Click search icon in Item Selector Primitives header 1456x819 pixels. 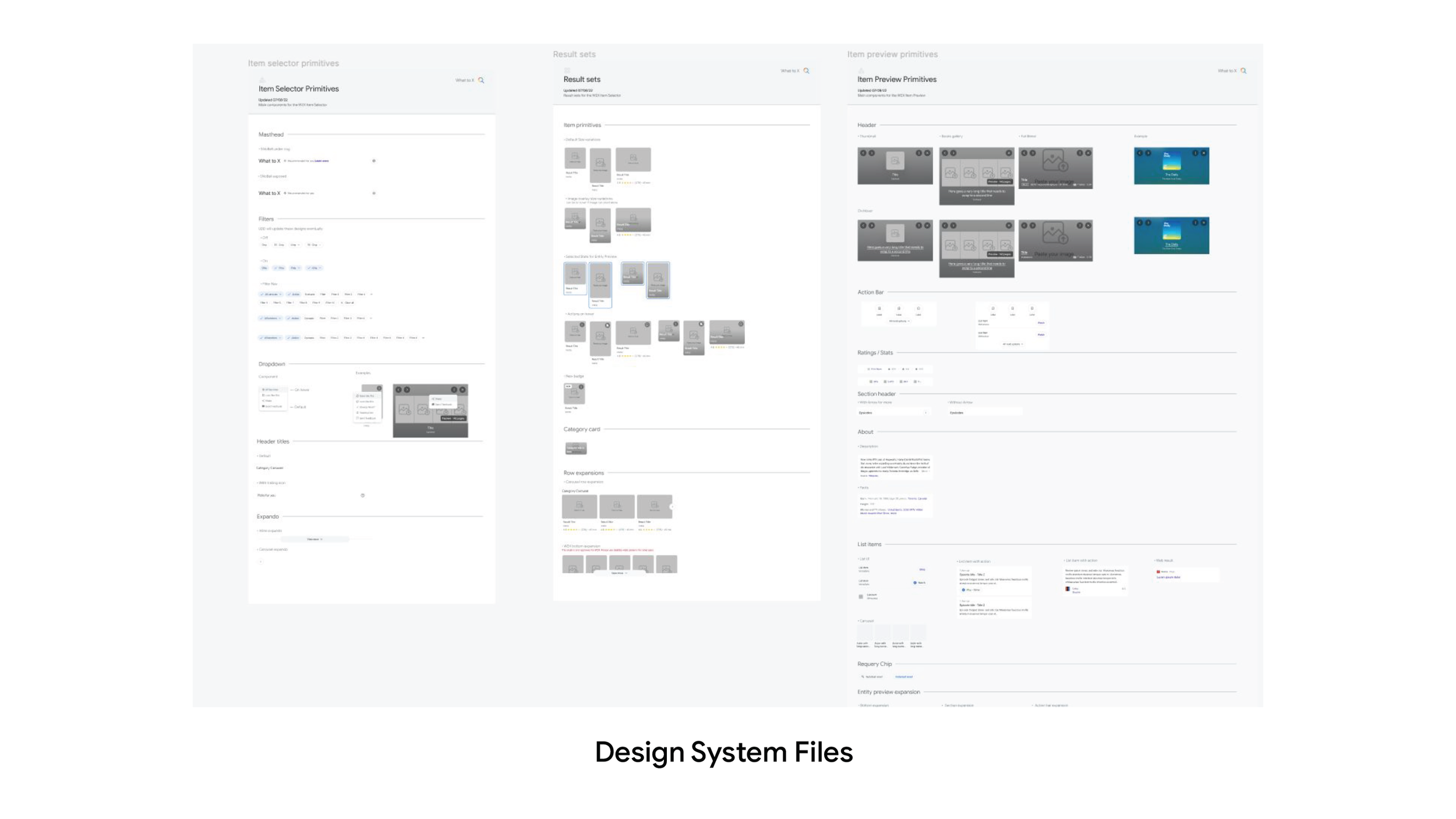481,80
